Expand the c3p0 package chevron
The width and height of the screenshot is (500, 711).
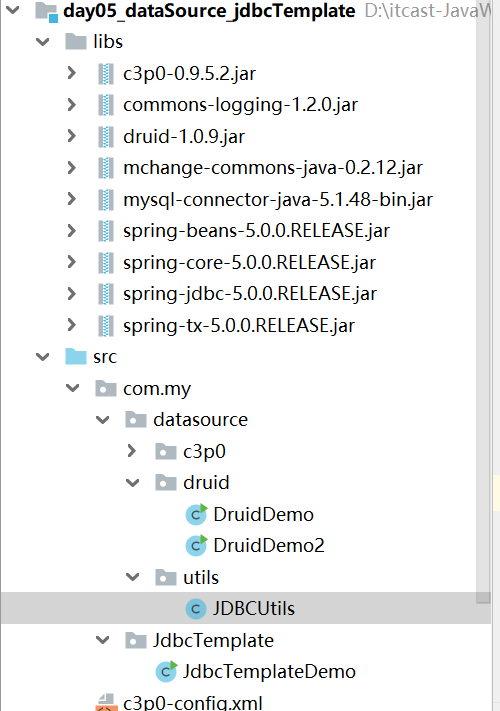pyautogui.click(x=132, y=451)
